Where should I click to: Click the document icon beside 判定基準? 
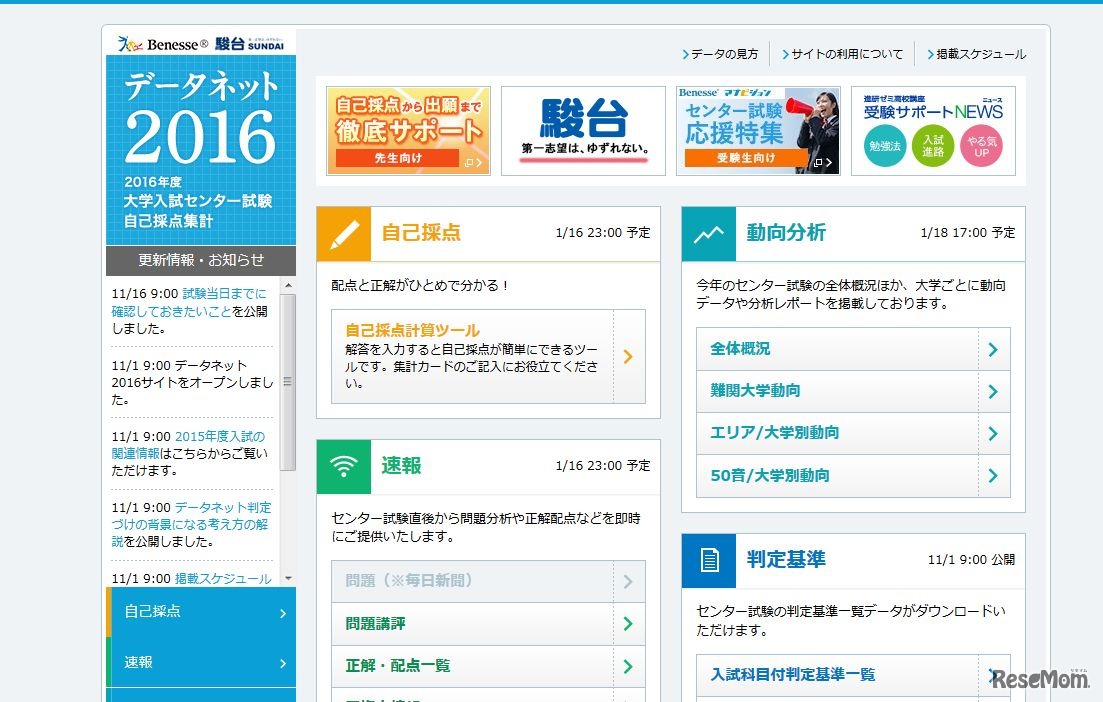[x=708, y=560]
